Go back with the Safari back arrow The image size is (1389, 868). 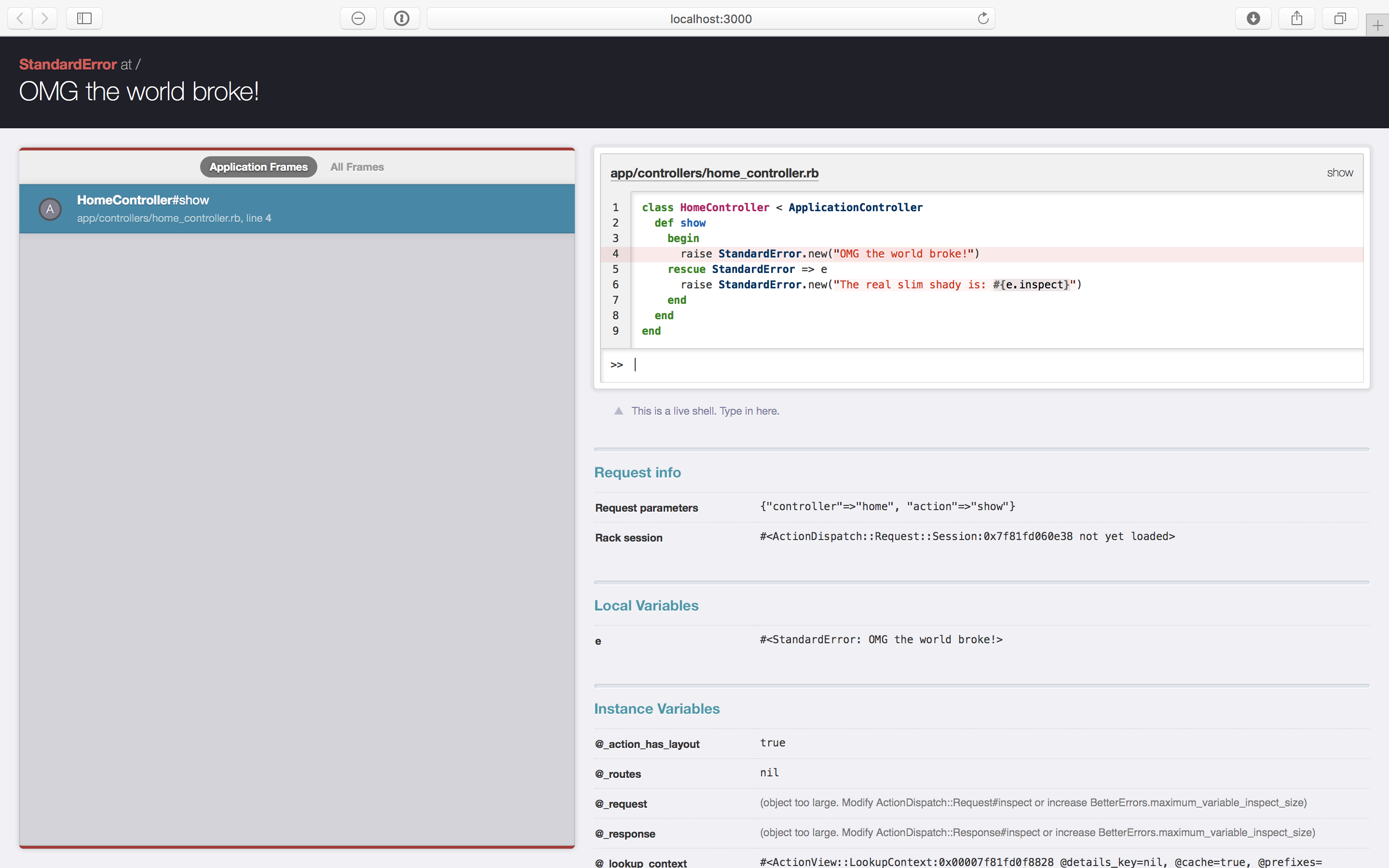click(20, 18)
